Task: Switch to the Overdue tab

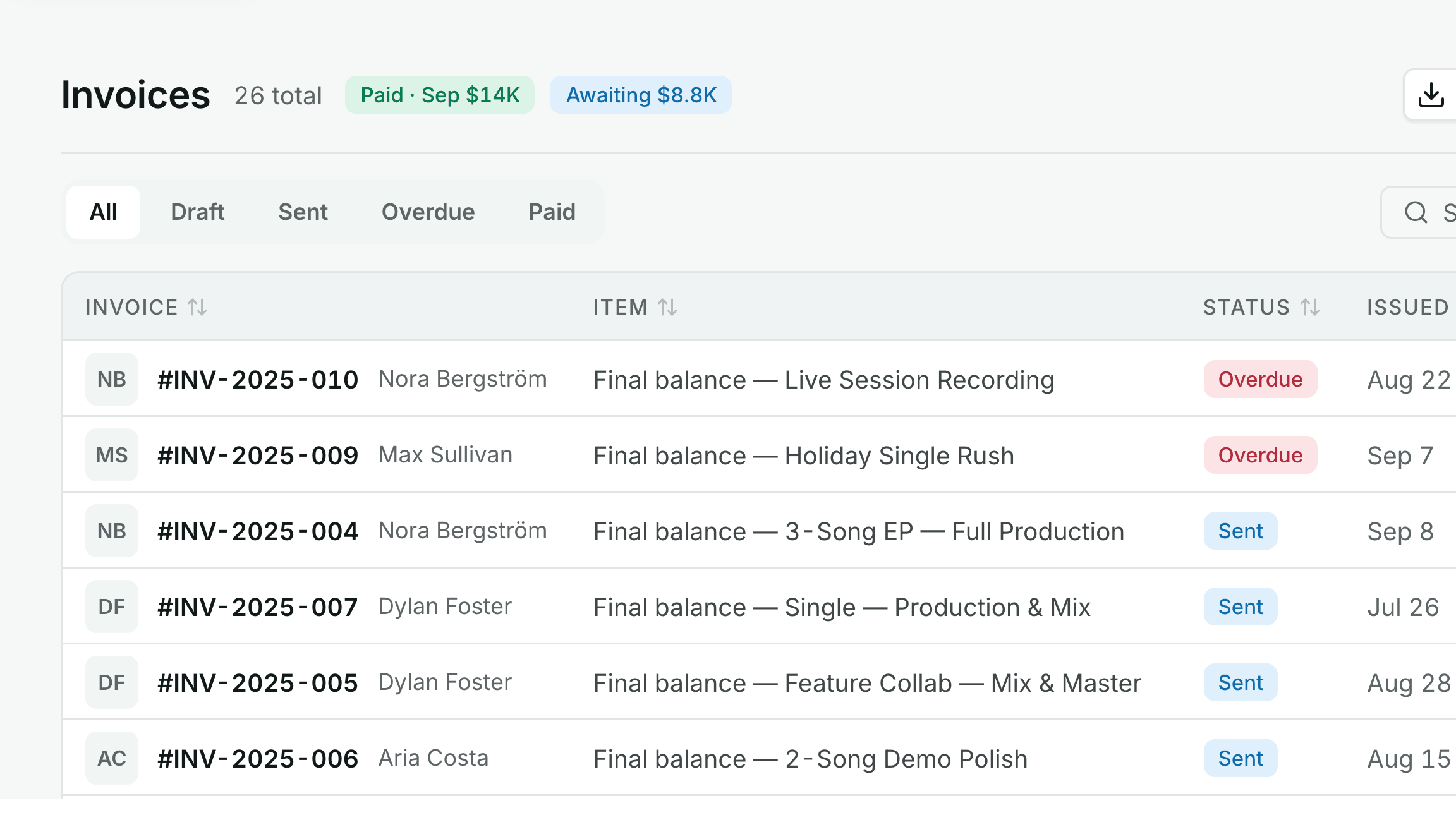Action: tap(428, 212)
